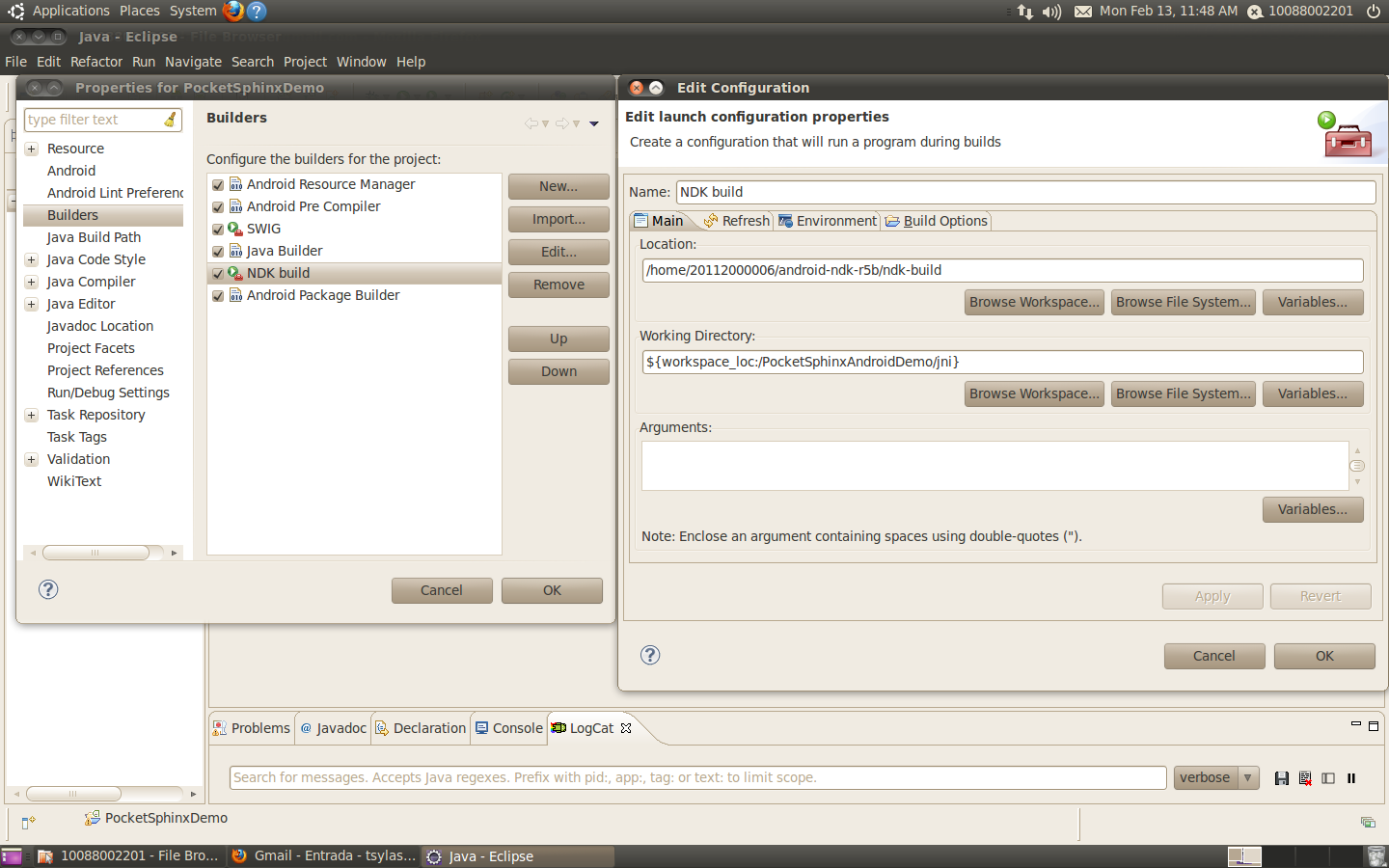The image size is (1389, 868).
Task: Select Java Build Path in properties tree
Action: pos(94,237)
